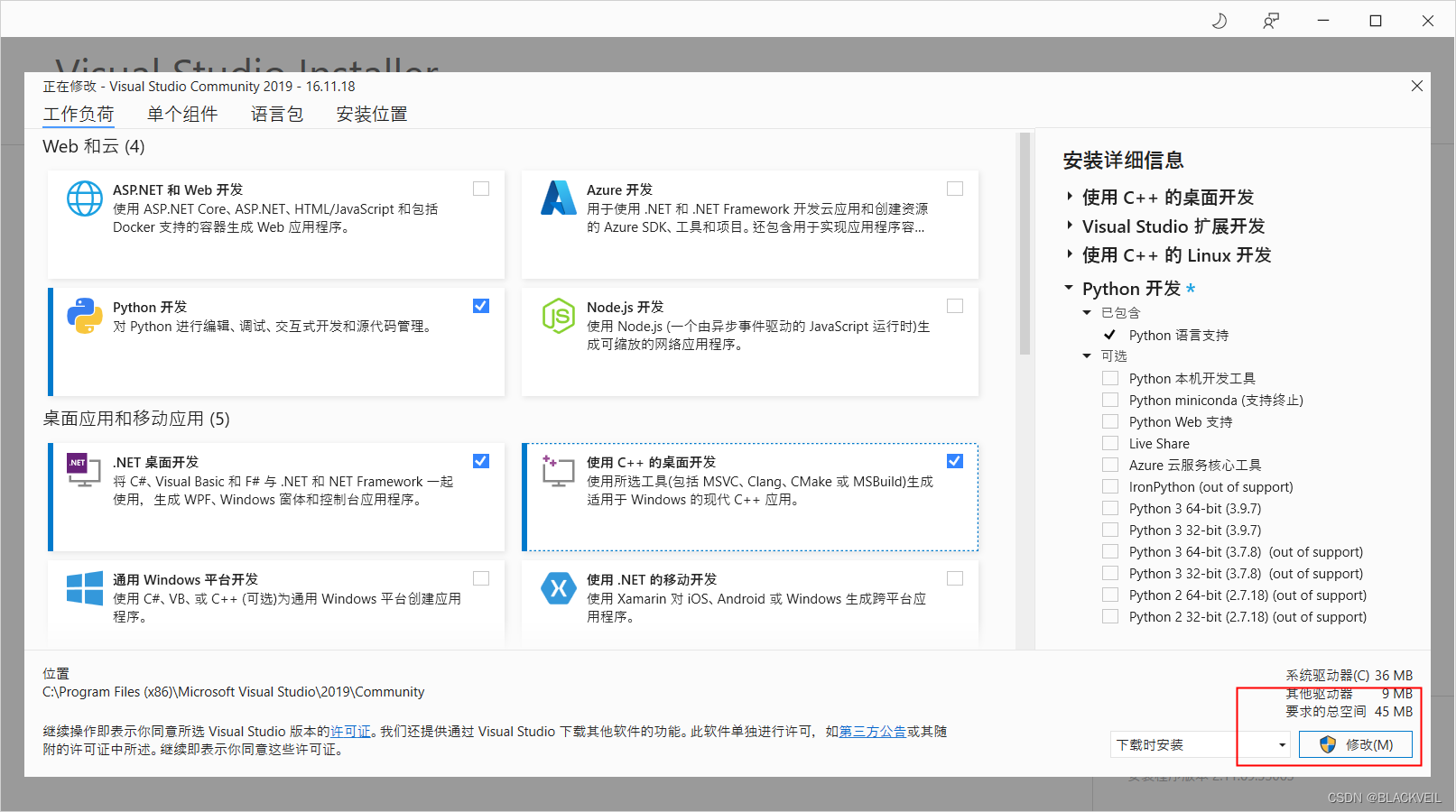This screenshot has height=812, width=1456.
Task: Check Python 3 64-bit (3.9.7) option
Action: 1110,508
